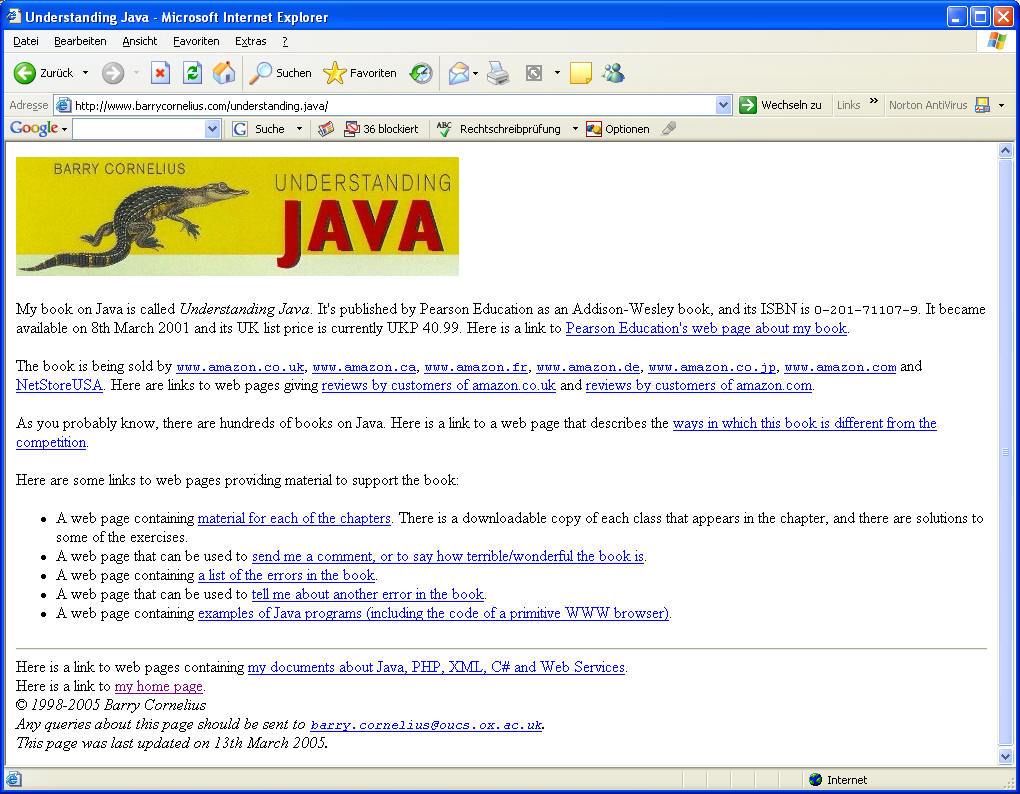Expand the Zurück back history arrow
1020x794 pixels.
pos(85,73)
